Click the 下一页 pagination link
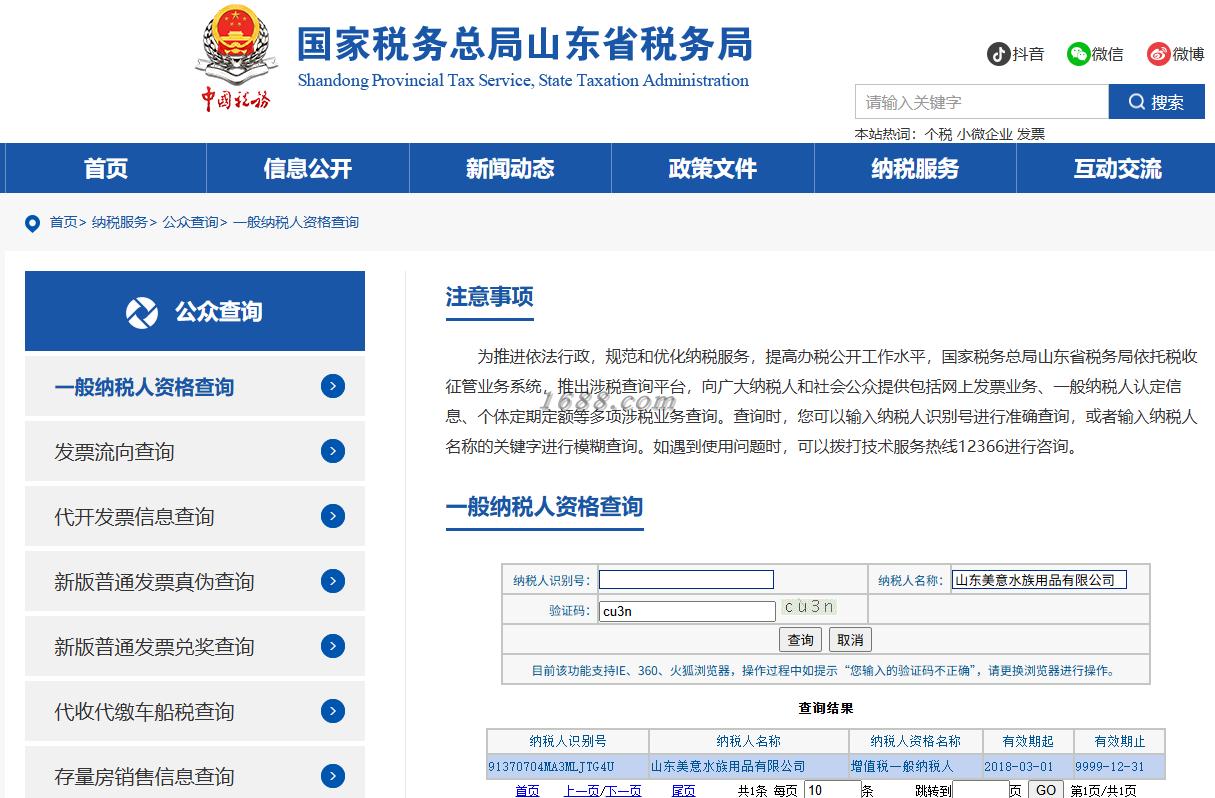 (x=623, y=791)
